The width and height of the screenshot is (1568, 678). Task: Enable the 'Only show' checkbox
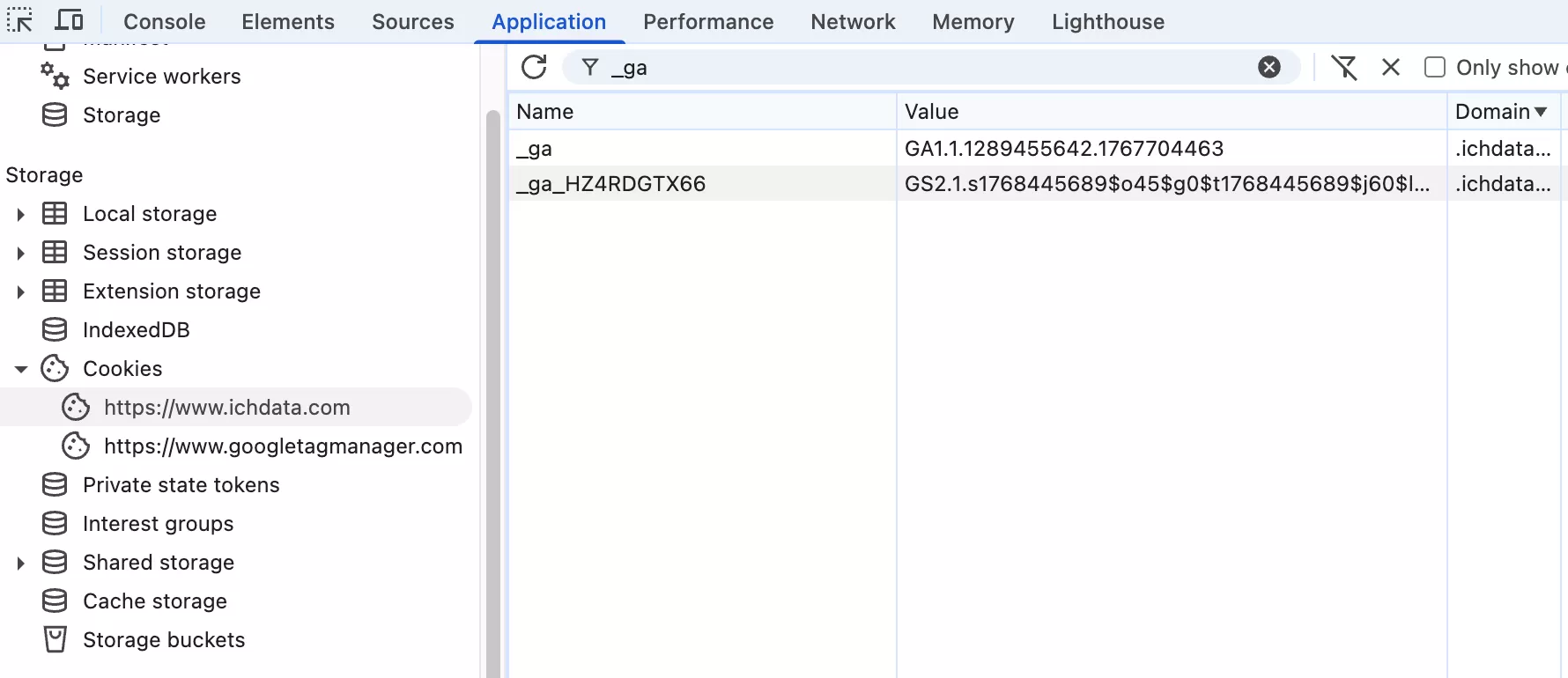tap(1435, 68)
